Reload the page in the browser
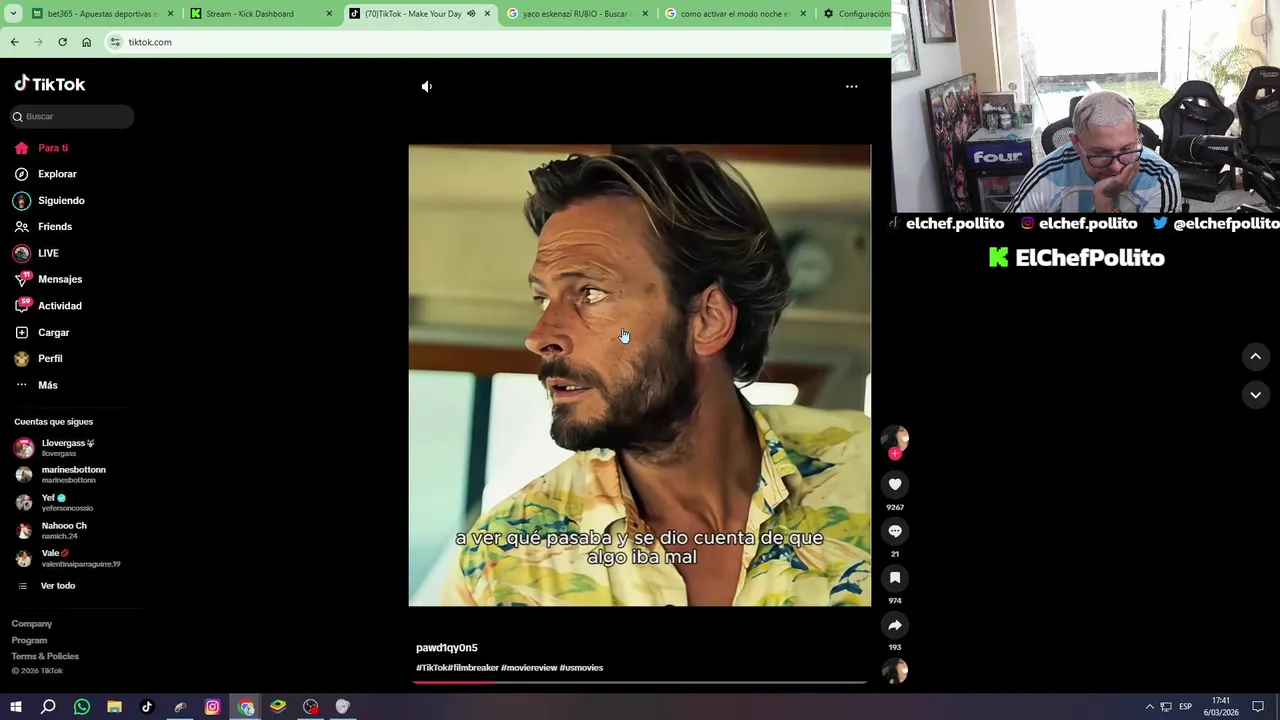Image resolution: width=1280 pixels, height=720 pixels. (x=62, y=42)
